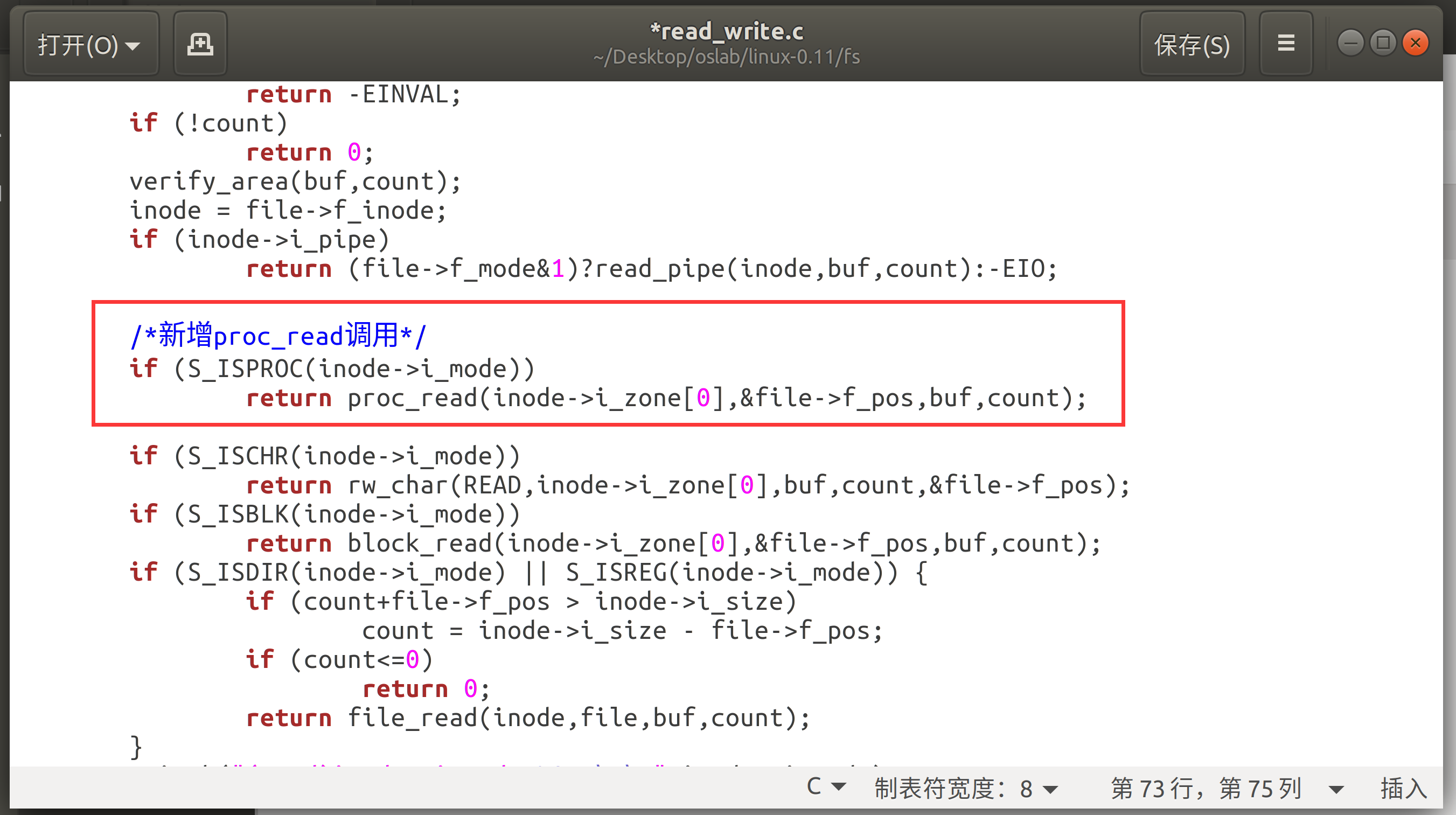This screenshot has height=815, width=1456.
Task: Click the 'if (count+file->f_pos > inode->i_size)' line
Action: (x=521, y=602)
